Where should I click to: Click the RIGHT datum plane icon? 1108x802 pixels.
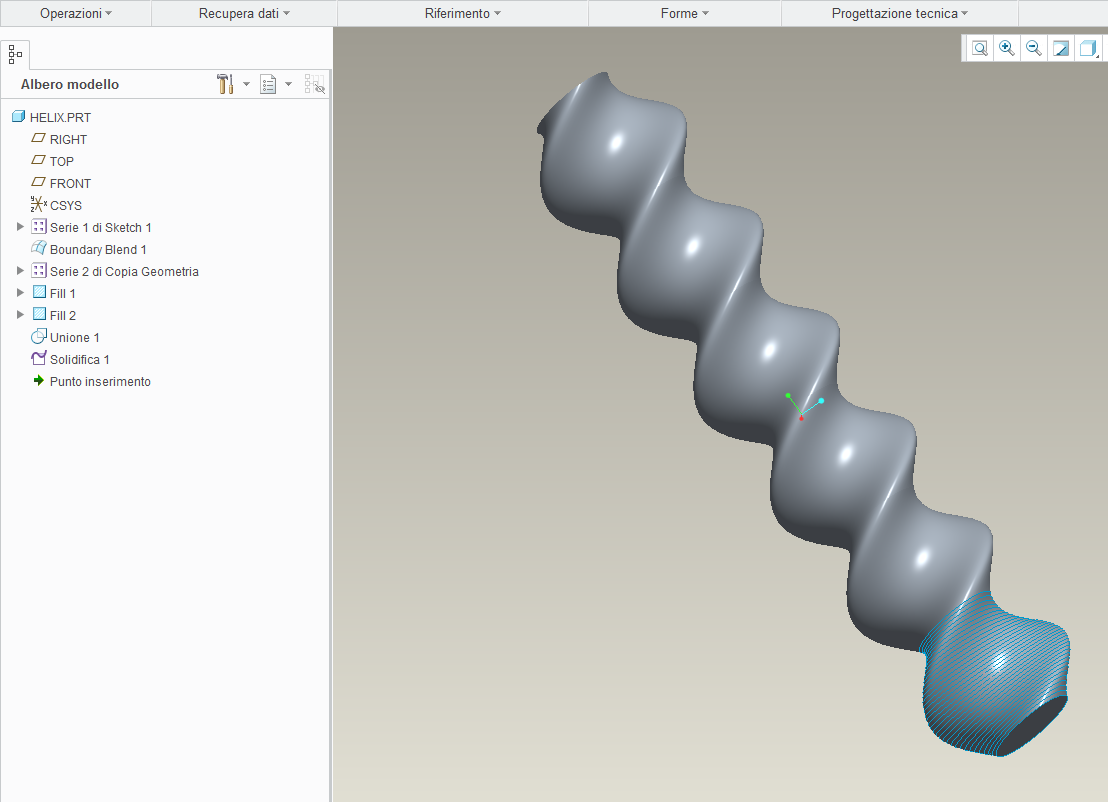click(39, 138)
